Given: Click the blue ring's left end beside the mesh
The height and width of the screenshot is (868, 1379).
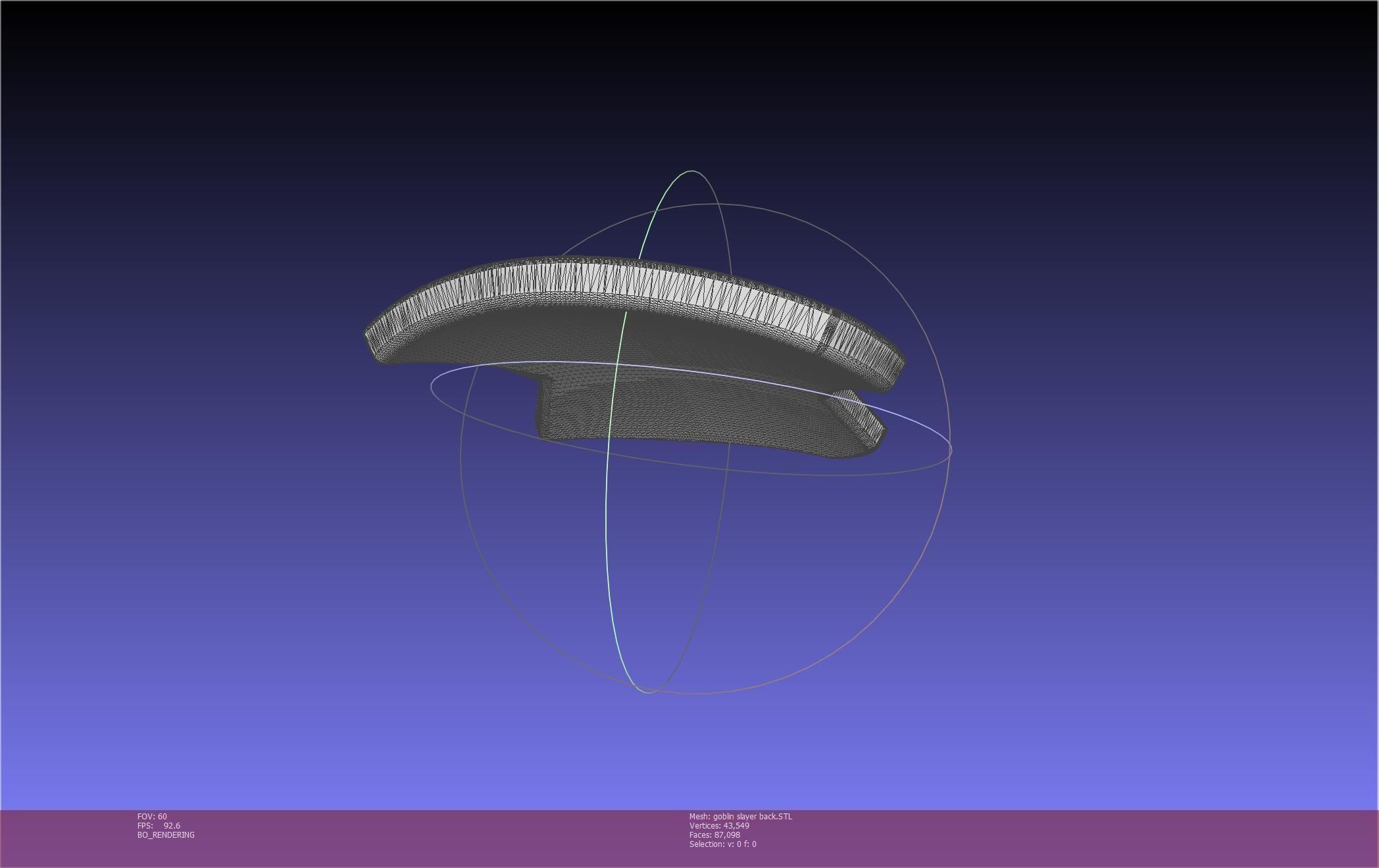Looking at the screenshot, I should [x=432, y=387].
